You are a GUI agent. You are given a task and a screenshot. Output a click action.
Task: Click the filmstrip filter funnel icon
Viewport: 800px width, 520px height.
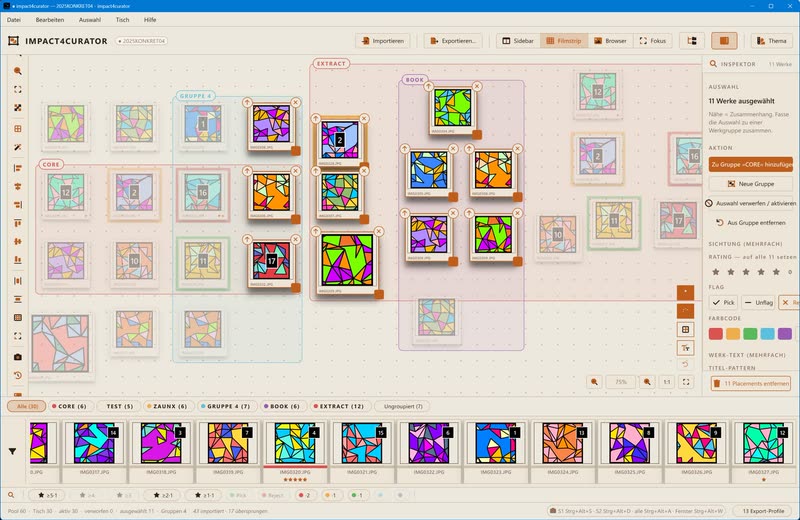pos(12,451)
